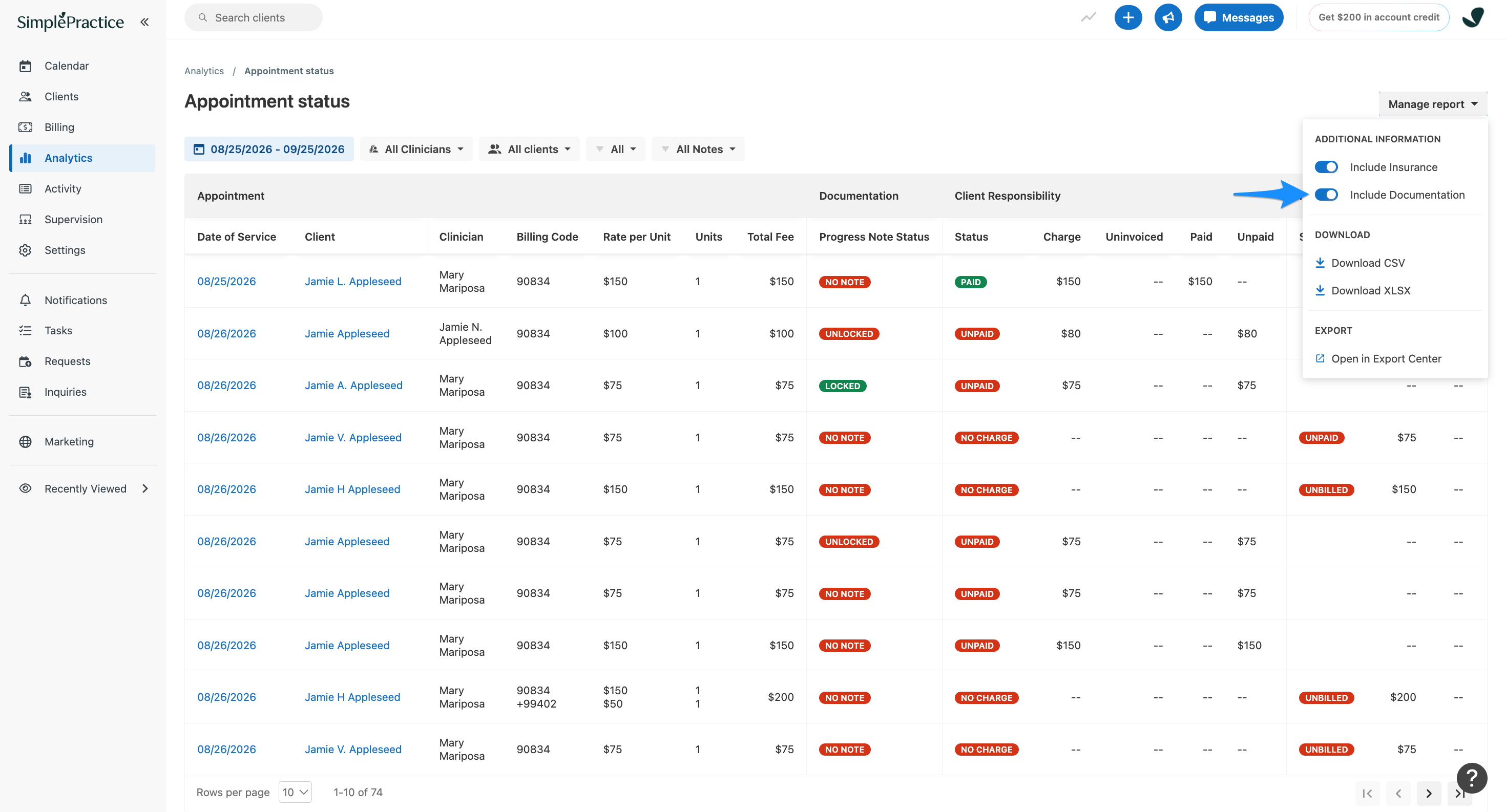Open Messages button

[x=1238, y=17]
